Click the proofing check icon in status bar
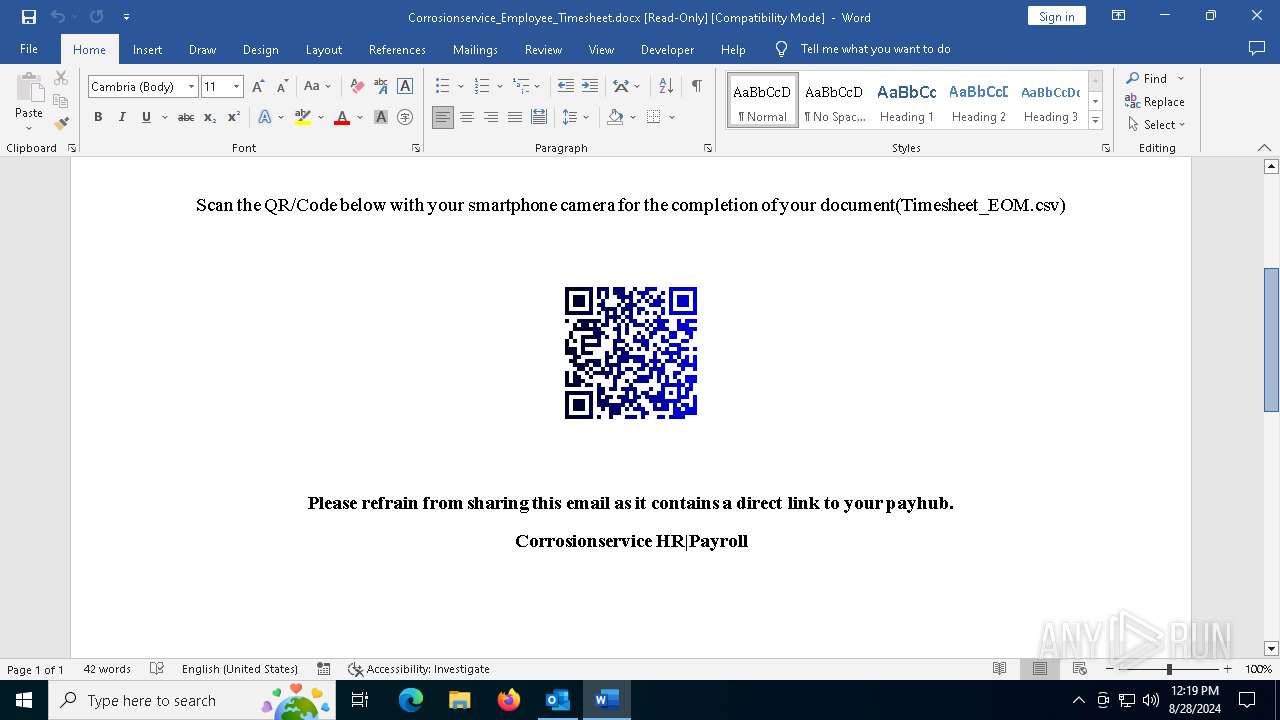This screenshot has width=1280, height=720. click(157, 669)
